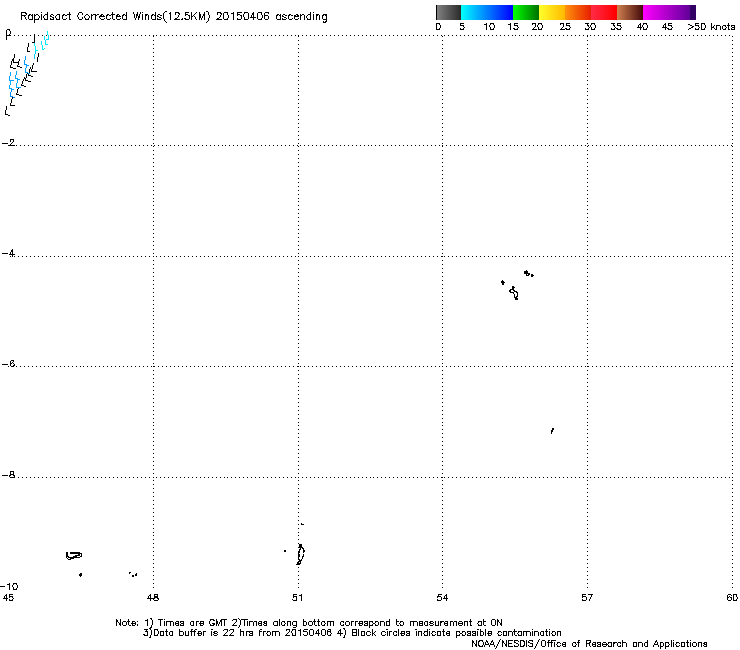Click the plot title 'Rapidscat Corrected Winds(12.5KM)'
This screenshot has height=650, width=740.
[115, 17]
